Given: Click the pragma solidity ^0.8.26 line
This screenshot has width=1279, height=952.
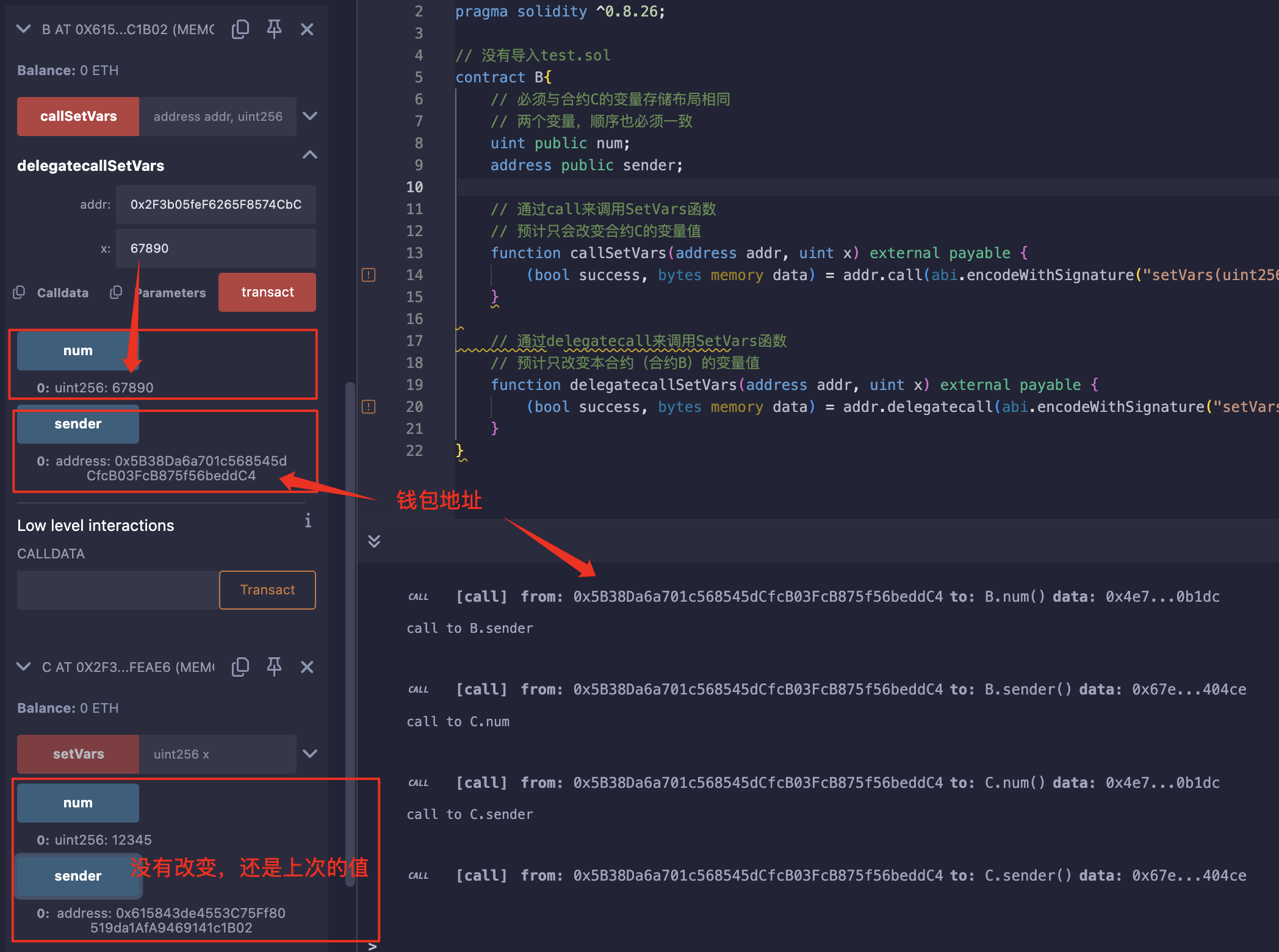Looking at the screenshot, I should pyautogui.click(x=560, y=12).
